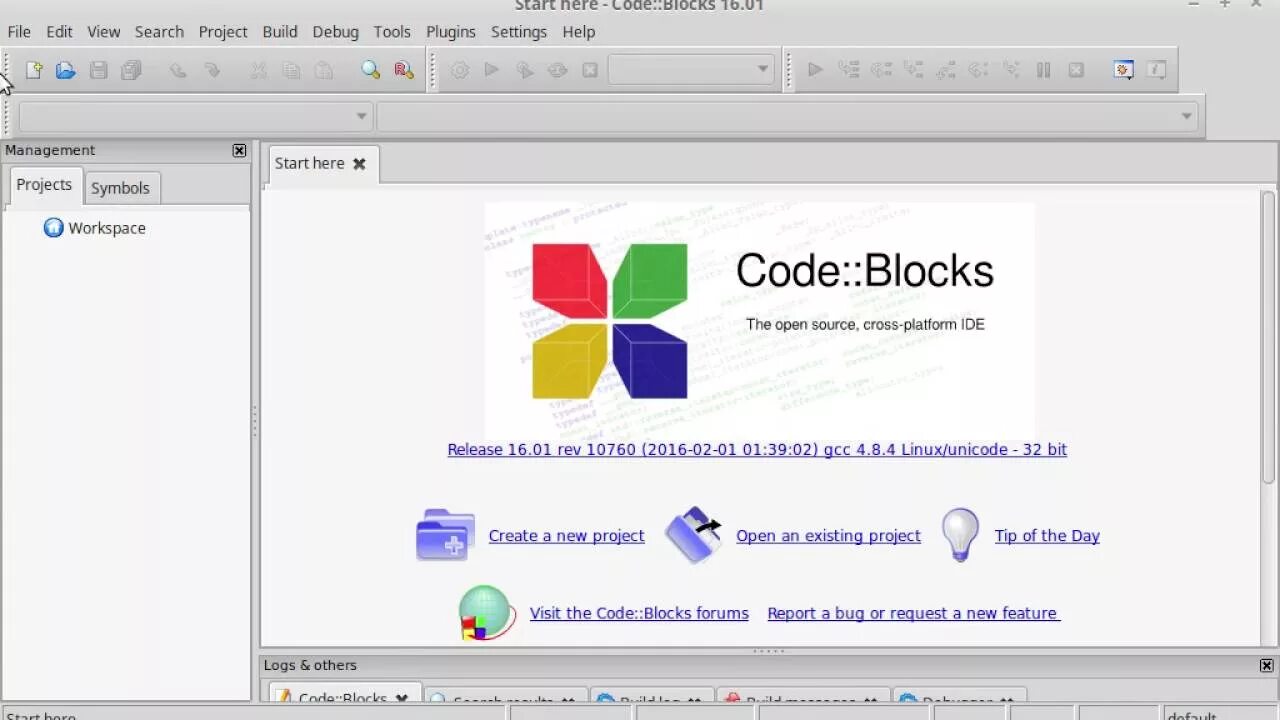Image resolution: width=1280 pixels, height=720 pixels.
Task: Click the Save all files icon
Action: [x=131, y=70]
